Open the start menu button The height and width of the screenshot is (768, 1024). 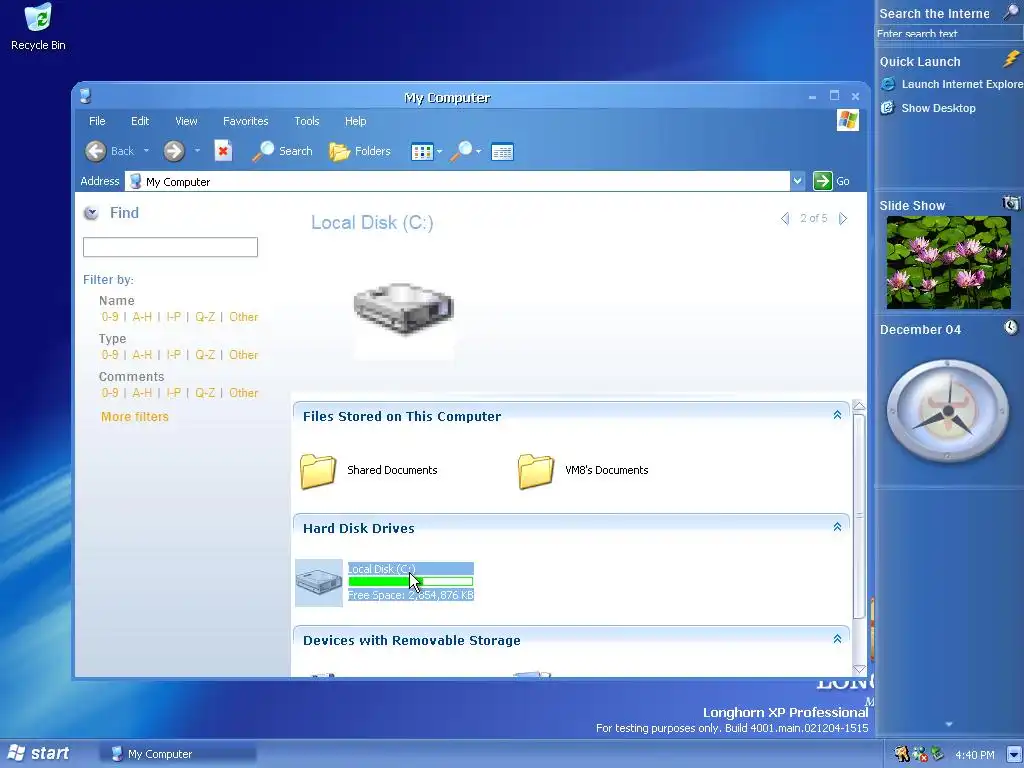[38, 754]
